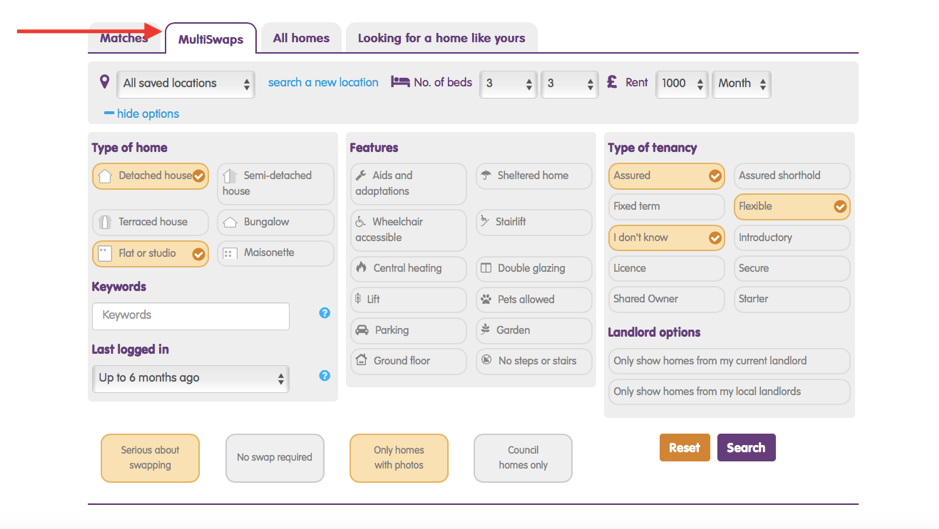Toggle Council homes only filter
The width and height of the screenshot is (939, 529).
pos(523,458)
